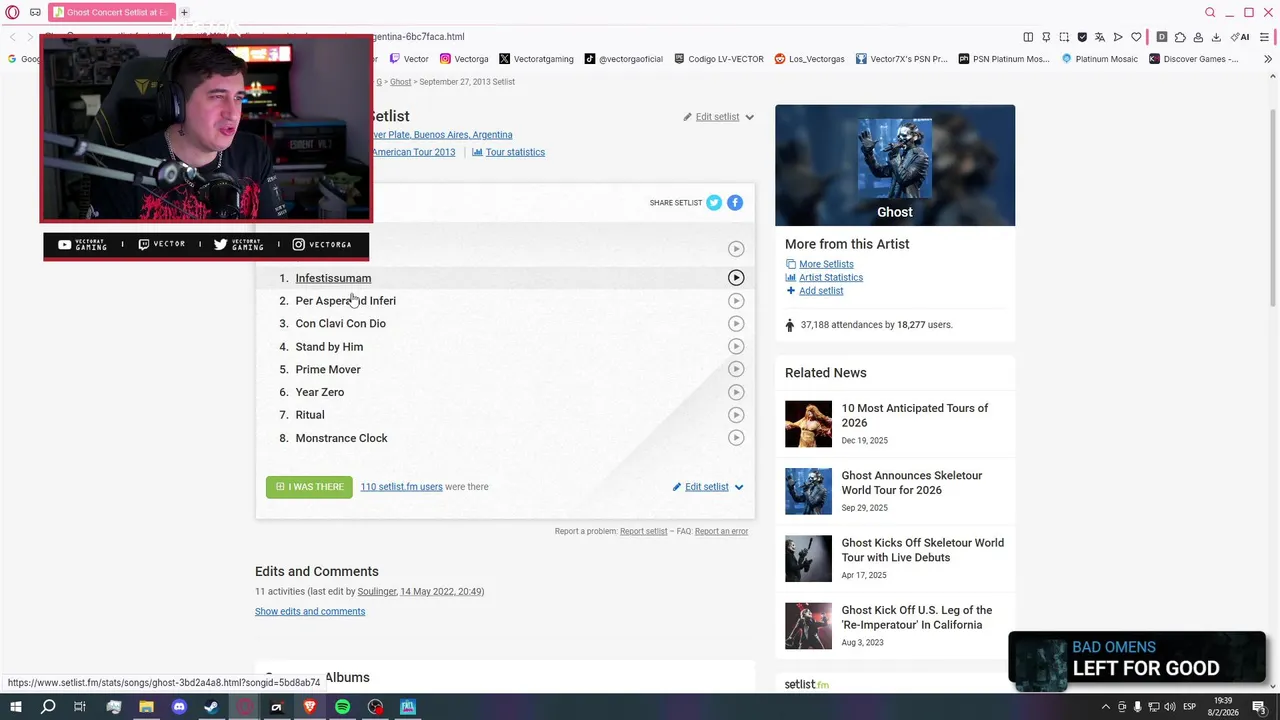Translate the page with the translate icon

1100,37
